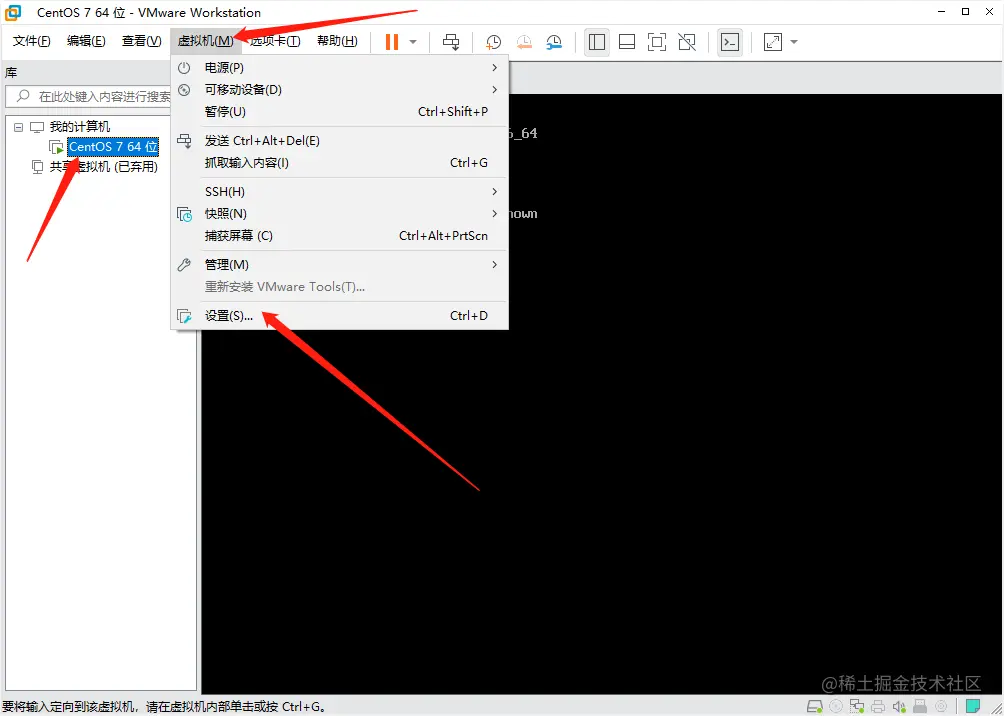Open 设置(S)... from the menu
Image resolution: width=1004 pixels, height=716 pixels.
tap(339, 316)
